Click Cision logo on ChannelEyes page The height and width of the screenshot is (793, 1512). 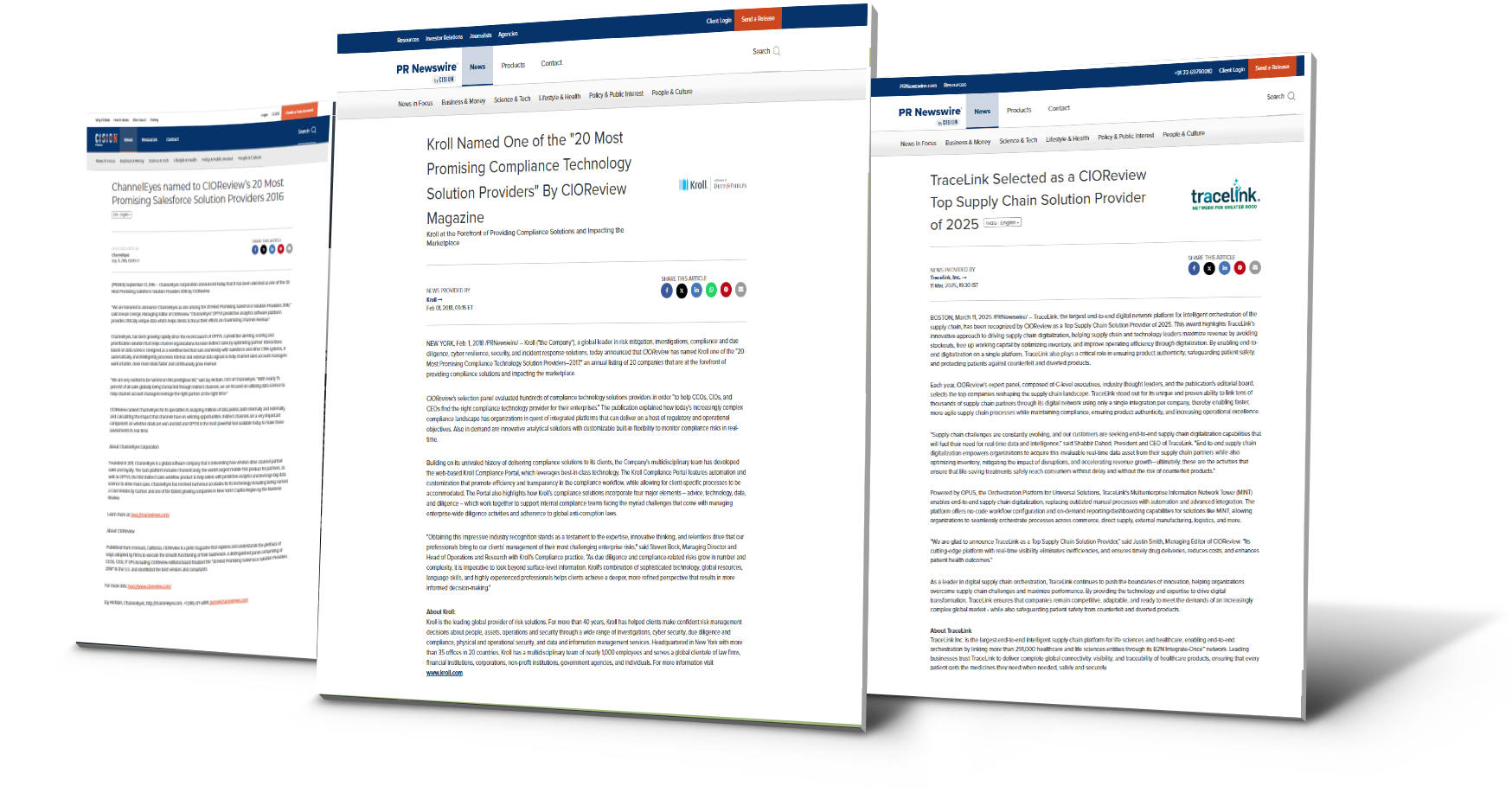(x=106, y=139)
